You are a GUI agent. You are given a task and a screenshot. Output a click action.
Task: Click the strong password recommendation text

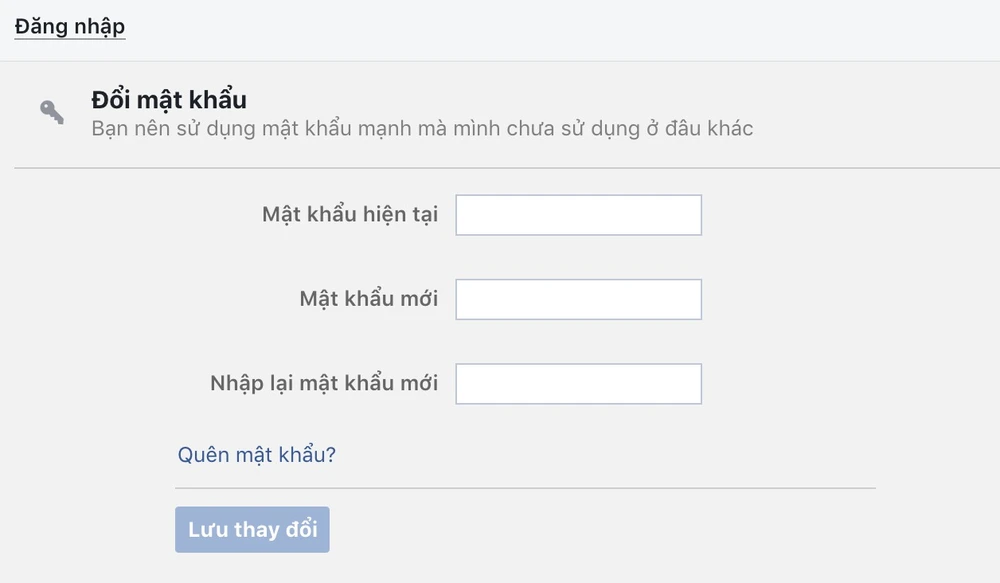pos(421,129)
